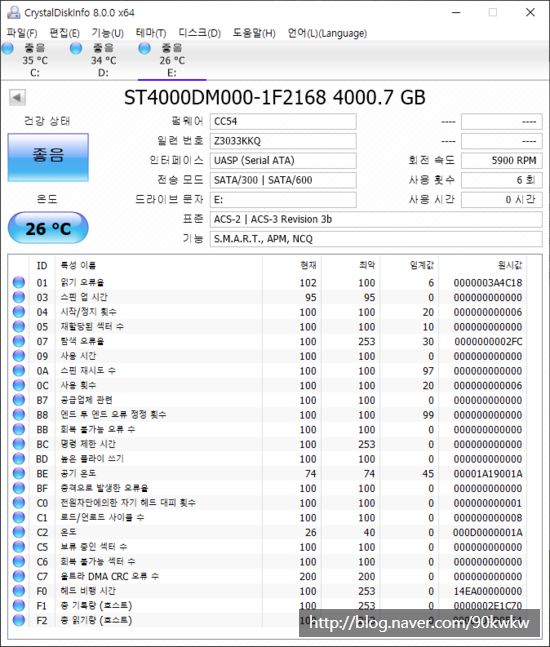The width and height of the screenshot is (550, 647).
Task: Click the CrystalDiskInfo title bar app icon
Action: 13,12
